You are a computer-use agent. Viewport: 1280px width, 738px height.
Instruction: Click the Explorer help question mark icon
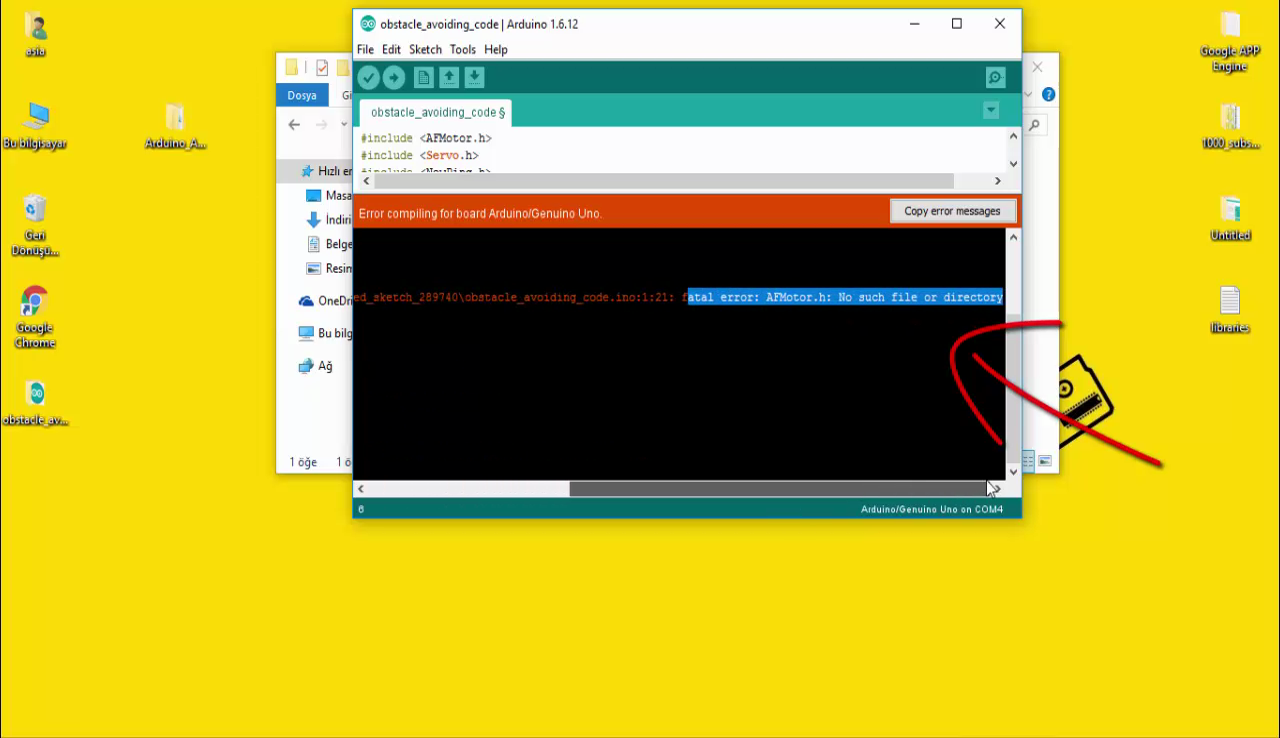coord(1048,95)
